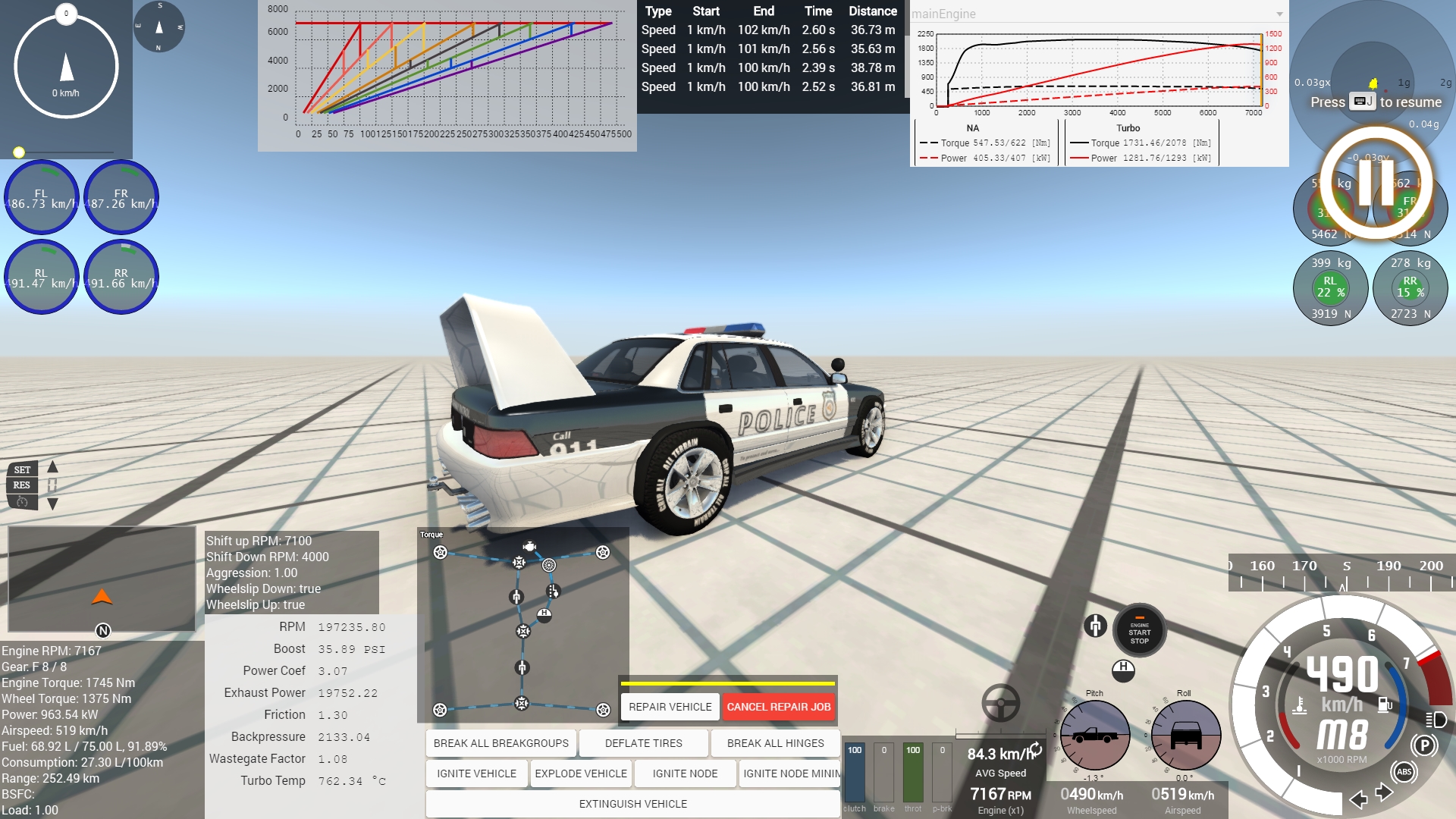Click Deflate Tires button
Viewport: 1456px width, 819px height.
tap(643, 743)
